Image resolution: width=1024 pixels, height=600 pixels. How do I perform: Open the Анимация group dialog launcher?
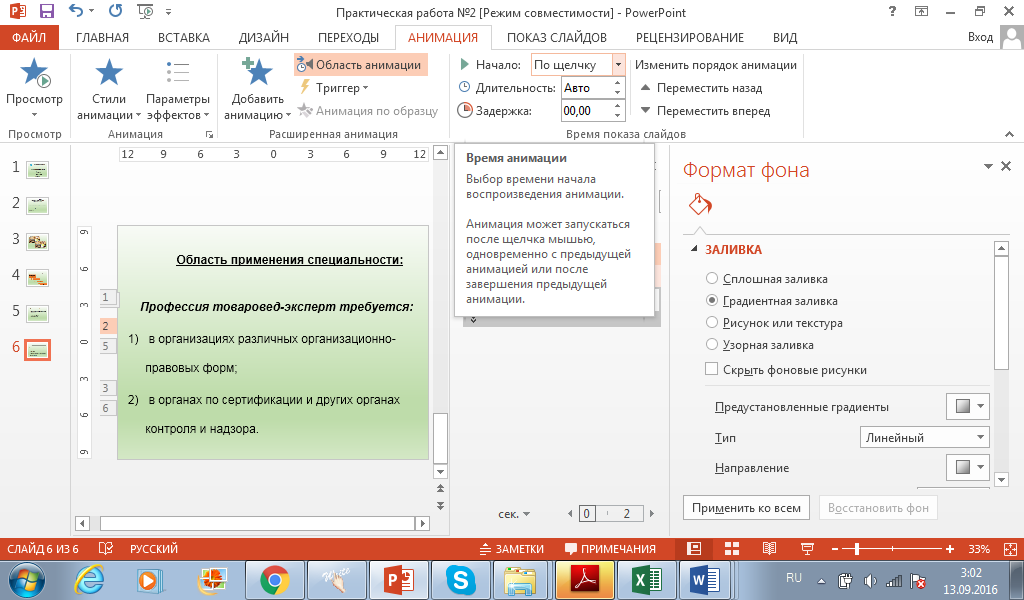(x=209, y=134)
